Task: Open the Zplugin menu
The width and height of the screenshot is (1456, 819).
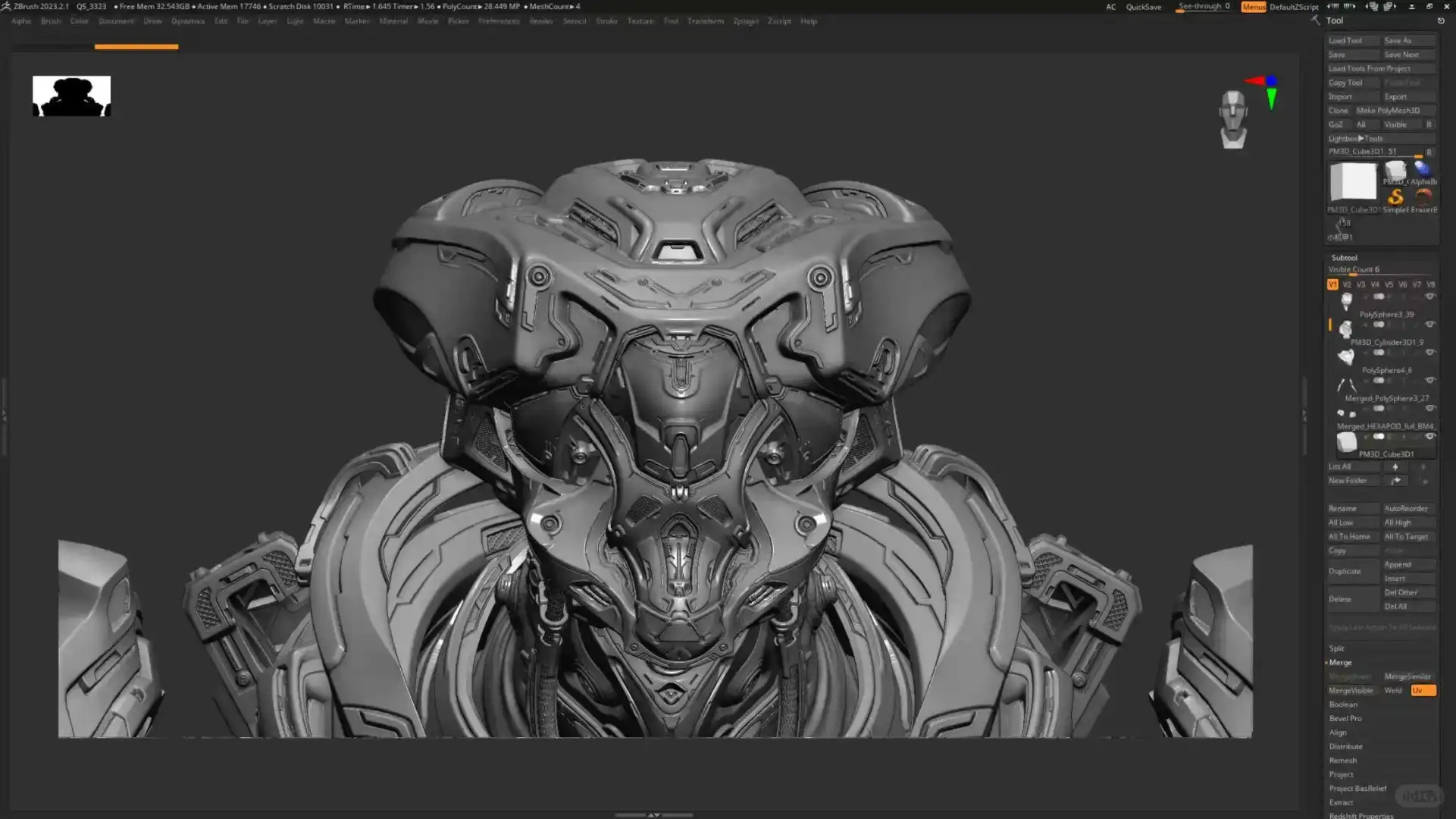Action: [745, 21]
